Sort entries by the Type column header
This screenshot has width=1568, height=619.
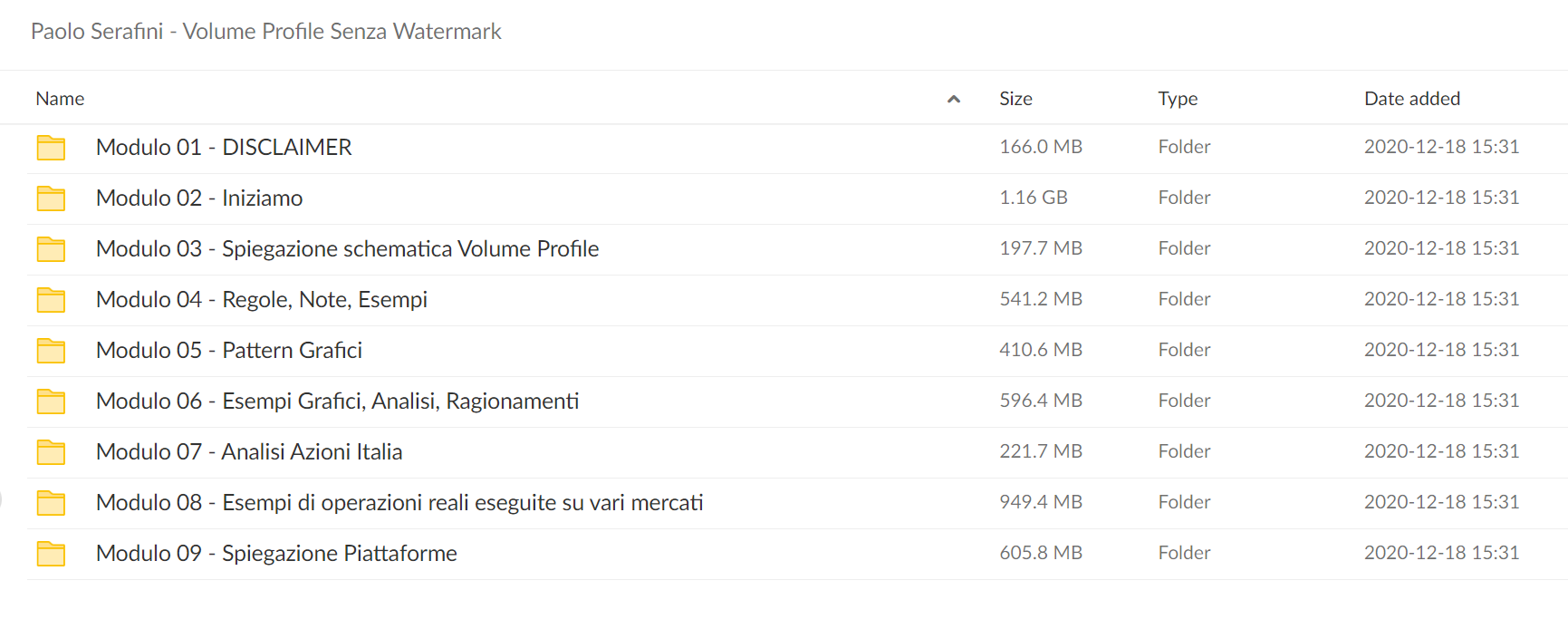coord(1178,99)
